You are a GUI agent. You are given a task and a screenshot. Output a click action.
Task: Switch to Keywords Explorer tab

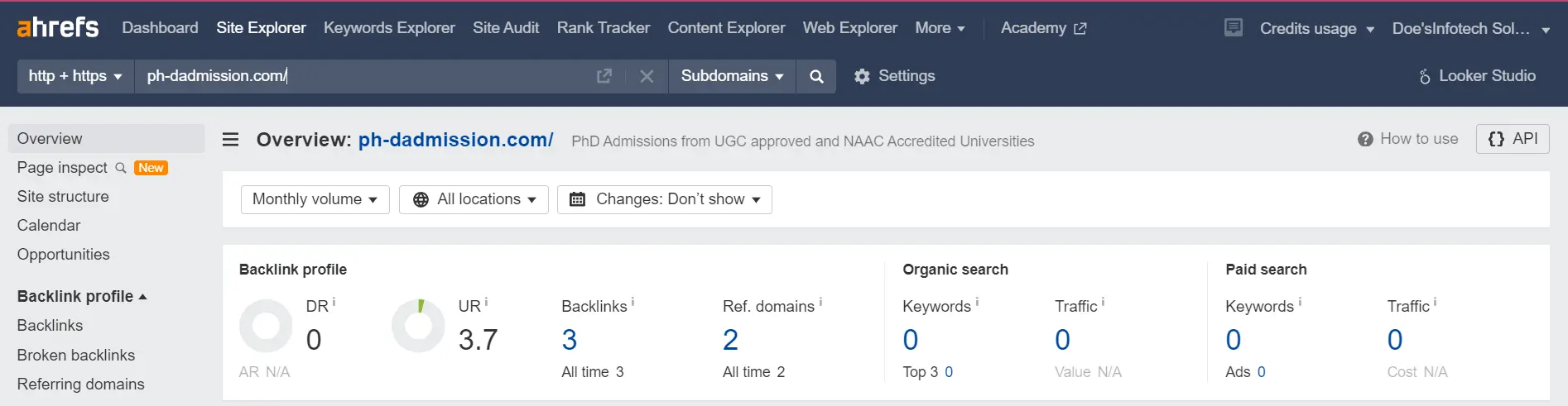389,27
